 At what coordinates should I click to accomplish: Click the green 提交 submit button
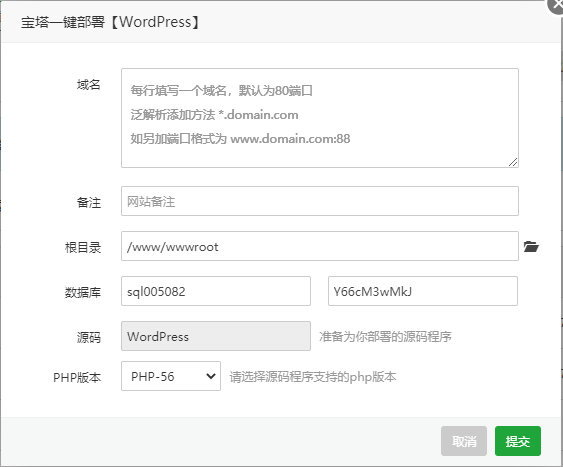click(518, 441)
